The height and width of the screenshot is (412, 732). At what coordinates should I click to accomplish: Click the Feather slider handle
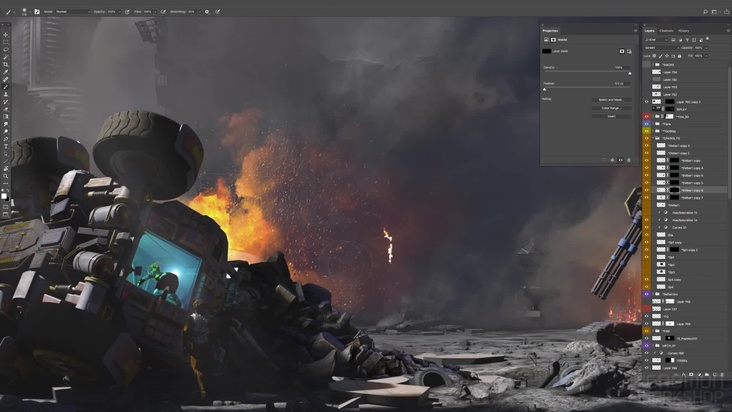[544, 90]
